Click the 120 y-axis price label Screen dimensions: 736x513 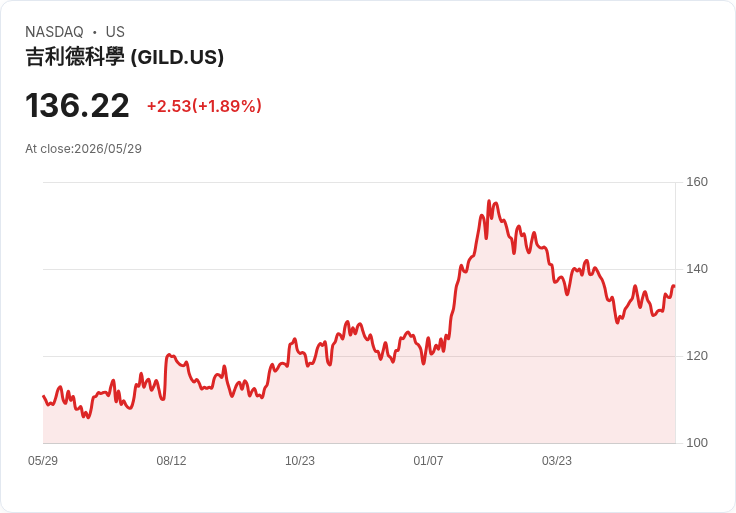pyautogui.click(x=697, y=356)
